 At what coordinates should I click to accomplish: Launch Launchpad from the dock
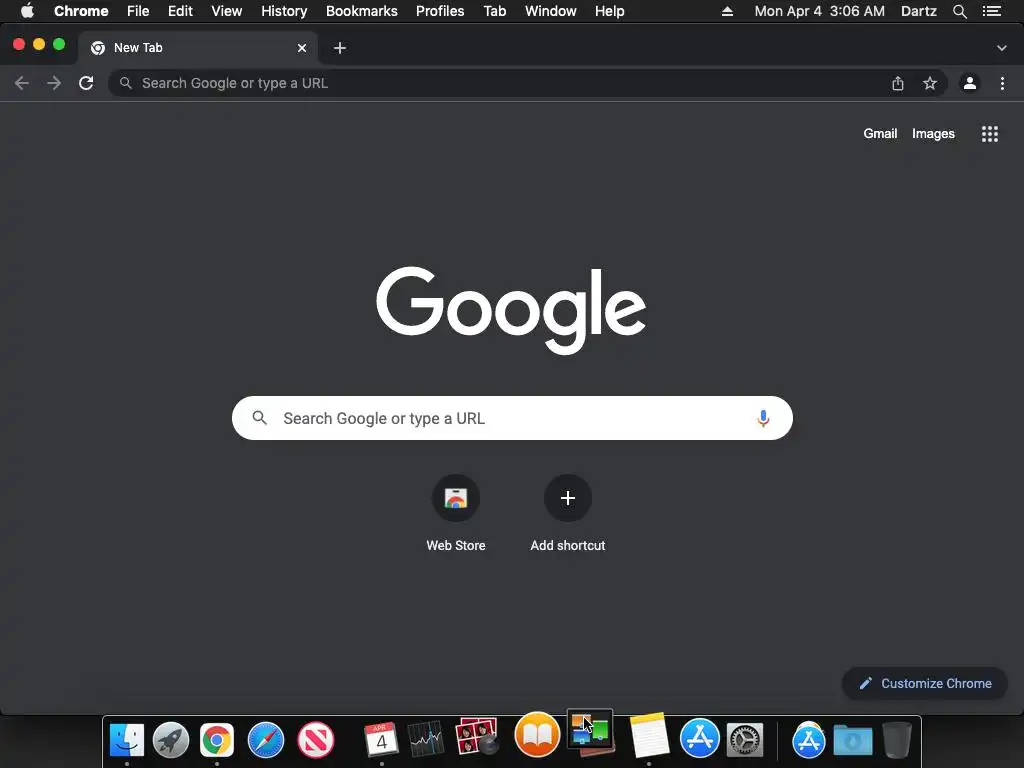coord(171,739)
